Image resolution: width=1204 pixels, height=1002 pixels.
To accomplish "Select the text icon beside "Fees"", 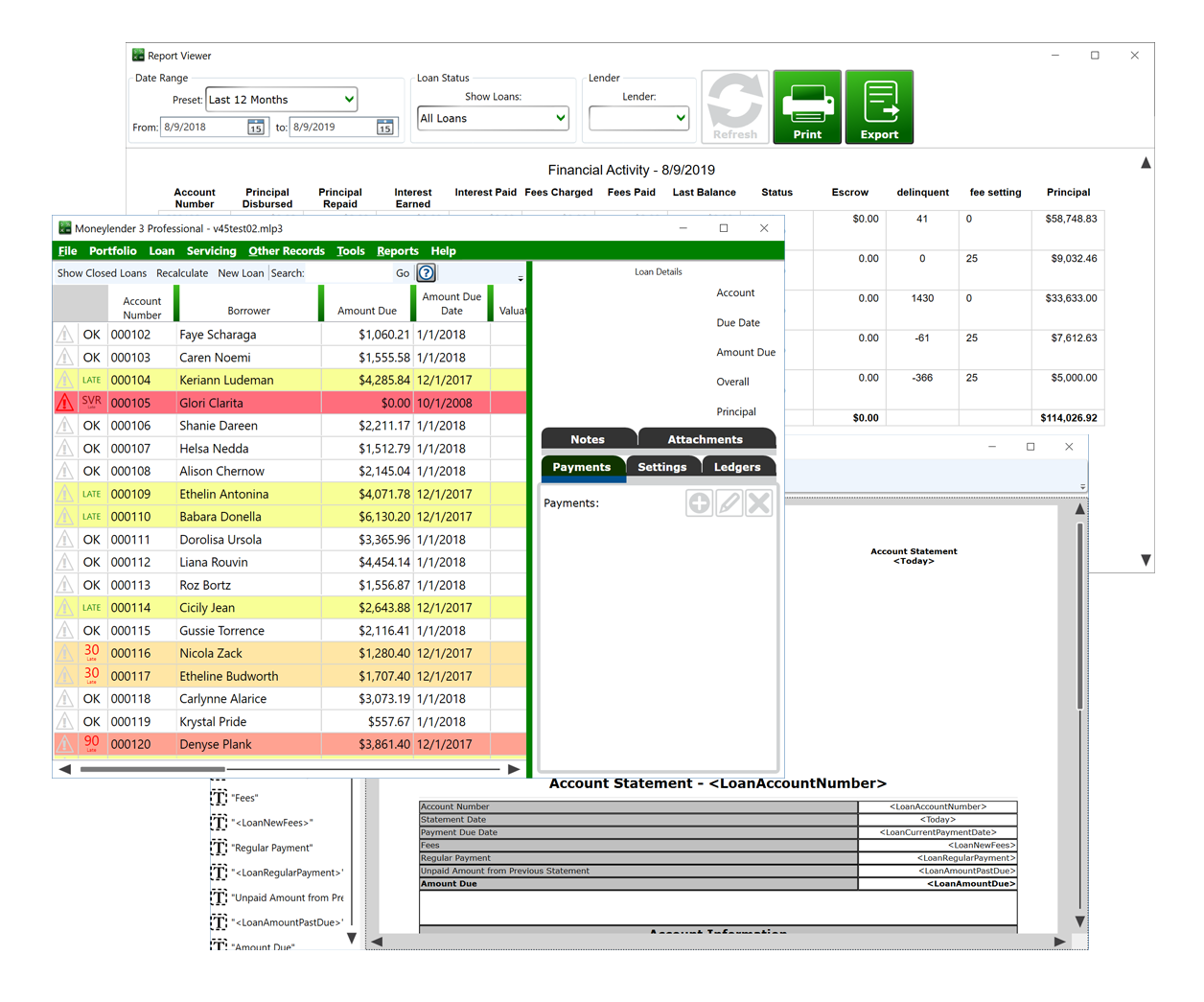I will (x=219, y=798).
